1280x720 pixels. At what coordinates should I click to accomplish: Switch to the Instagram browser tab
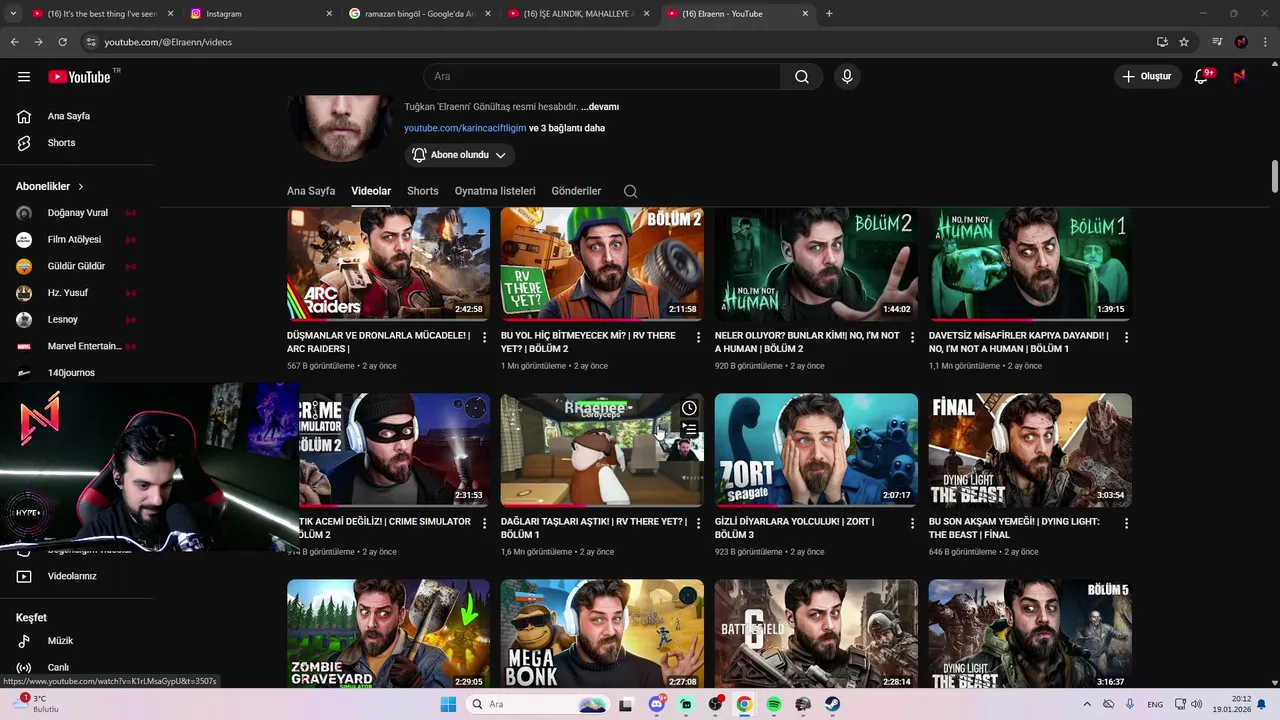tap(260, 14)
